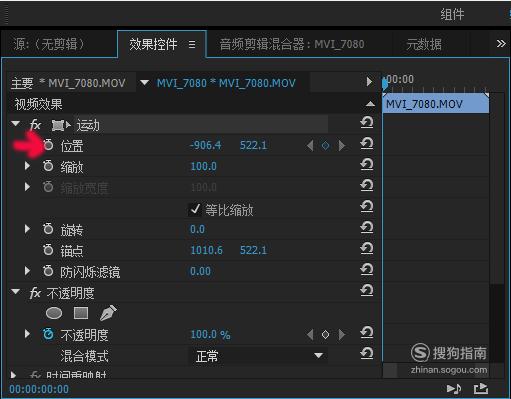Reset the 运动 effect
The width and height of the screenshot is (511, 399).
(x=367, y=122)
